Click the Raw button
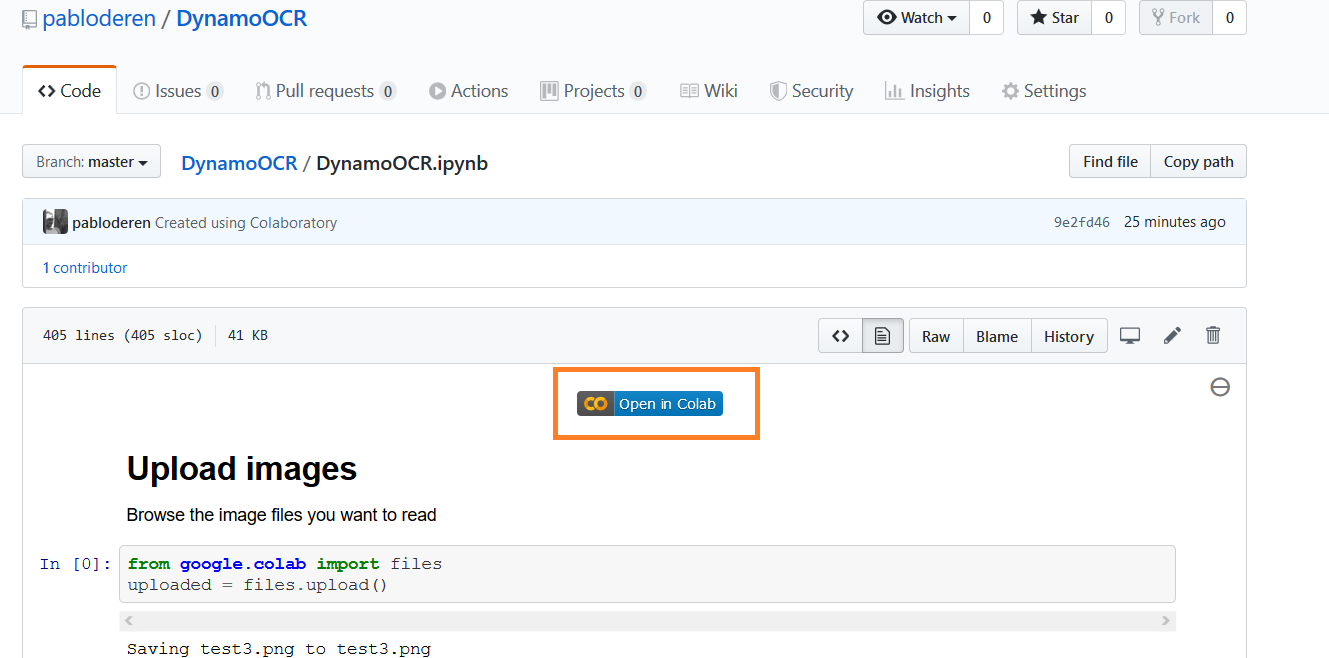This screenshot has height=658, width=1329. click(936, 336)
